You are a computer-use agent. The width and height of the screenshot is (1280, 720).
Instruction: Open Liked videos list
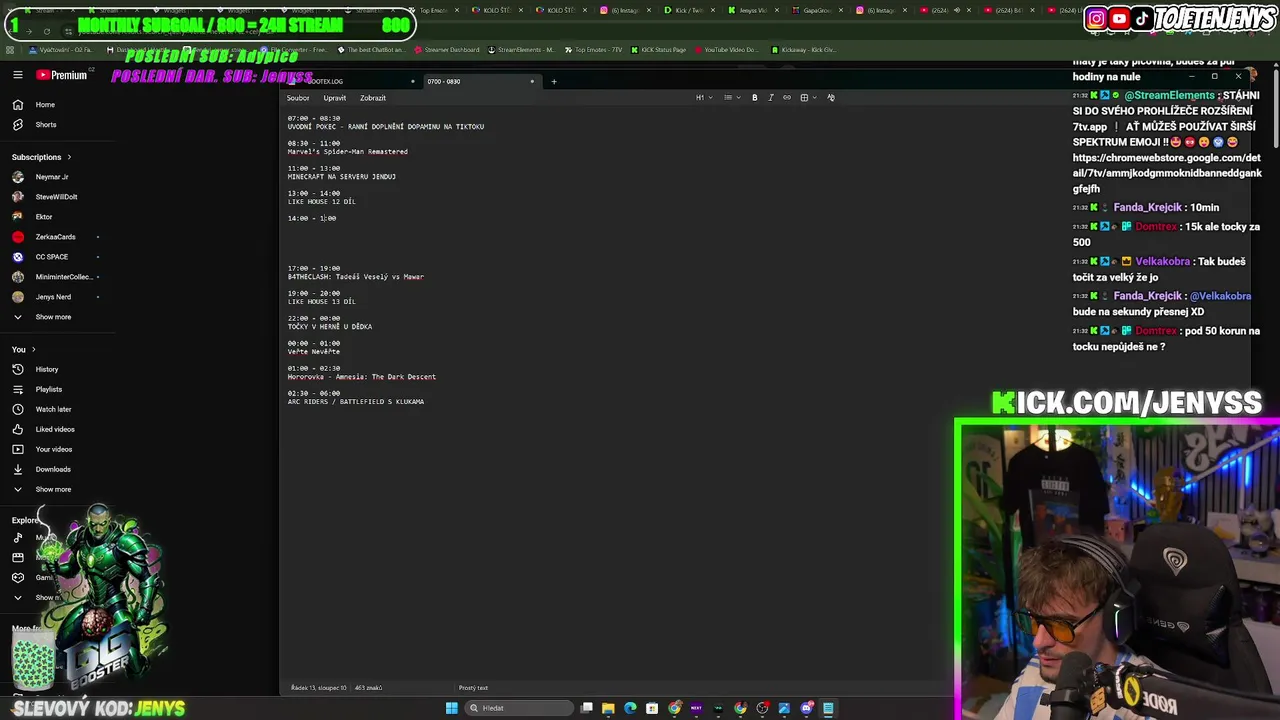coord(55,430)
